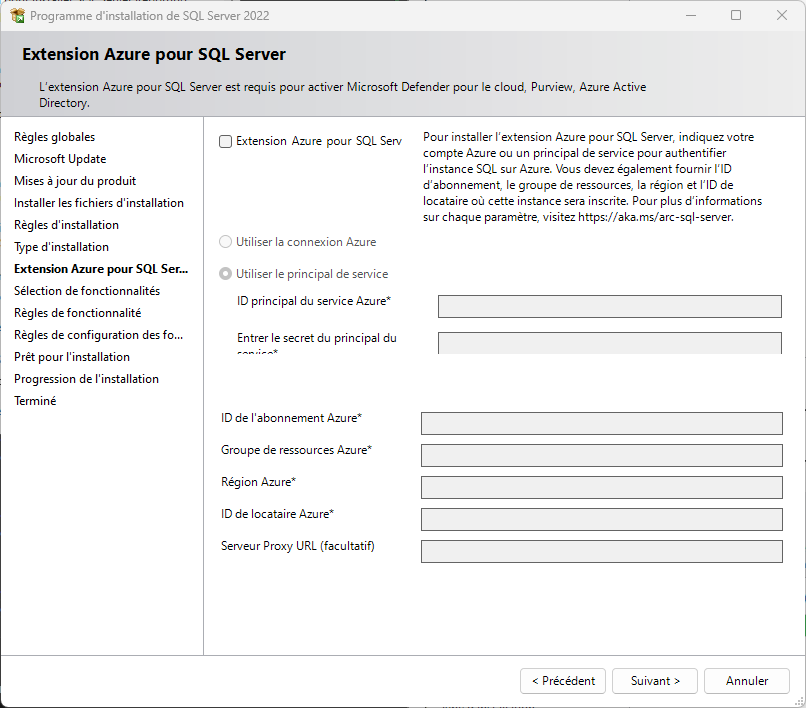806x708 pixels.
Task: Click the 'Région Azure' input field
Action: (601, 487)
